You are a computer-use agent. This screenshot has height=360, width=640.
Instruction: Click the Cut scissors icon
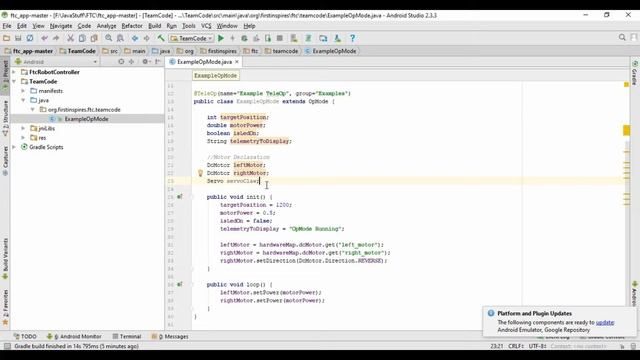tap(70, 38)
